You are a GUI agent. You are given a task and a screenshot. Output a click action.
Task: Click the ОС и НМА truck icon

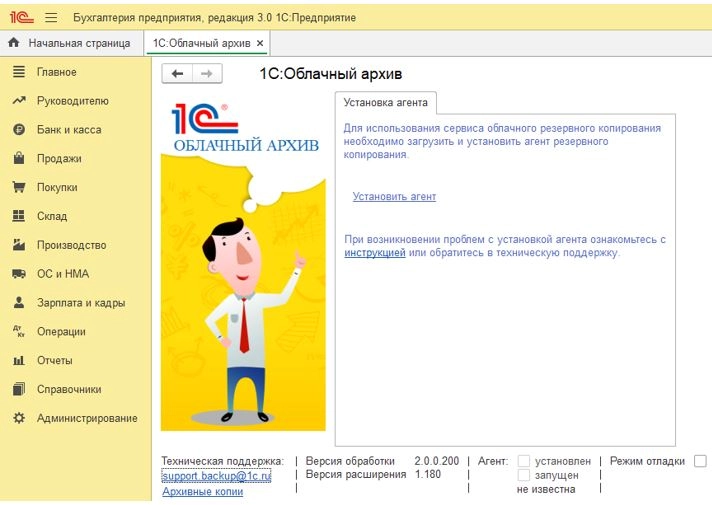(x=19, y=274)
